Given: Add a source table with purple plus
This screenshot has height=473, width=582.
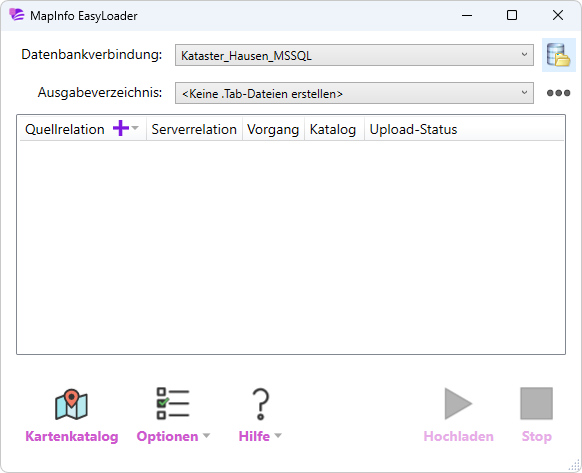Looking at the screenshot, I should click(x=121, y=128).
